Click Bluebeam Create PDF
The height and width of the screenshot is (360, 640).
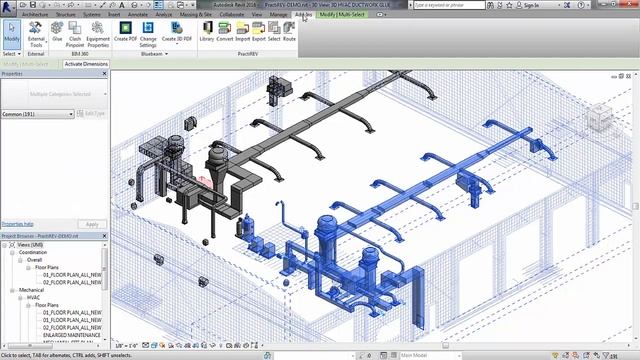point(125,32)
